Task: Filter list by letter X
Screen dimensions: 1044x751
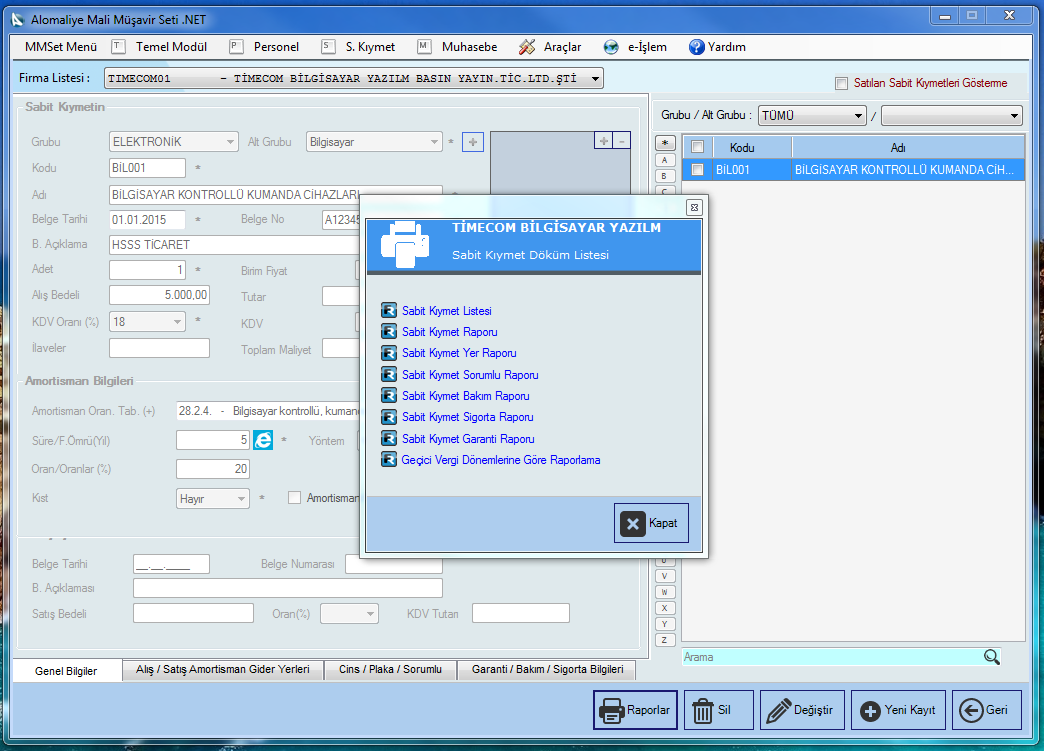Action: pyautogui.click(x=664, y=608)
